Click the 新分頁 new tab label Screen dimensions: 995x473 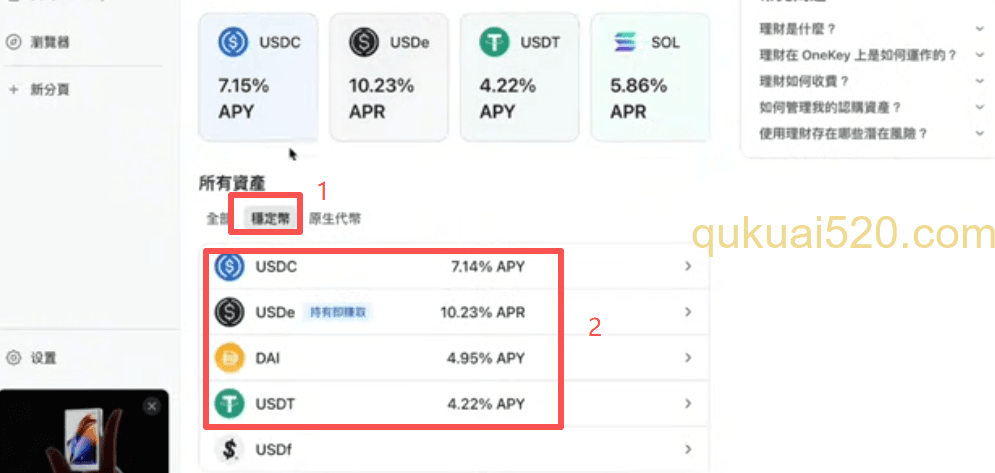pyautogui.click(x=50, y=90)
